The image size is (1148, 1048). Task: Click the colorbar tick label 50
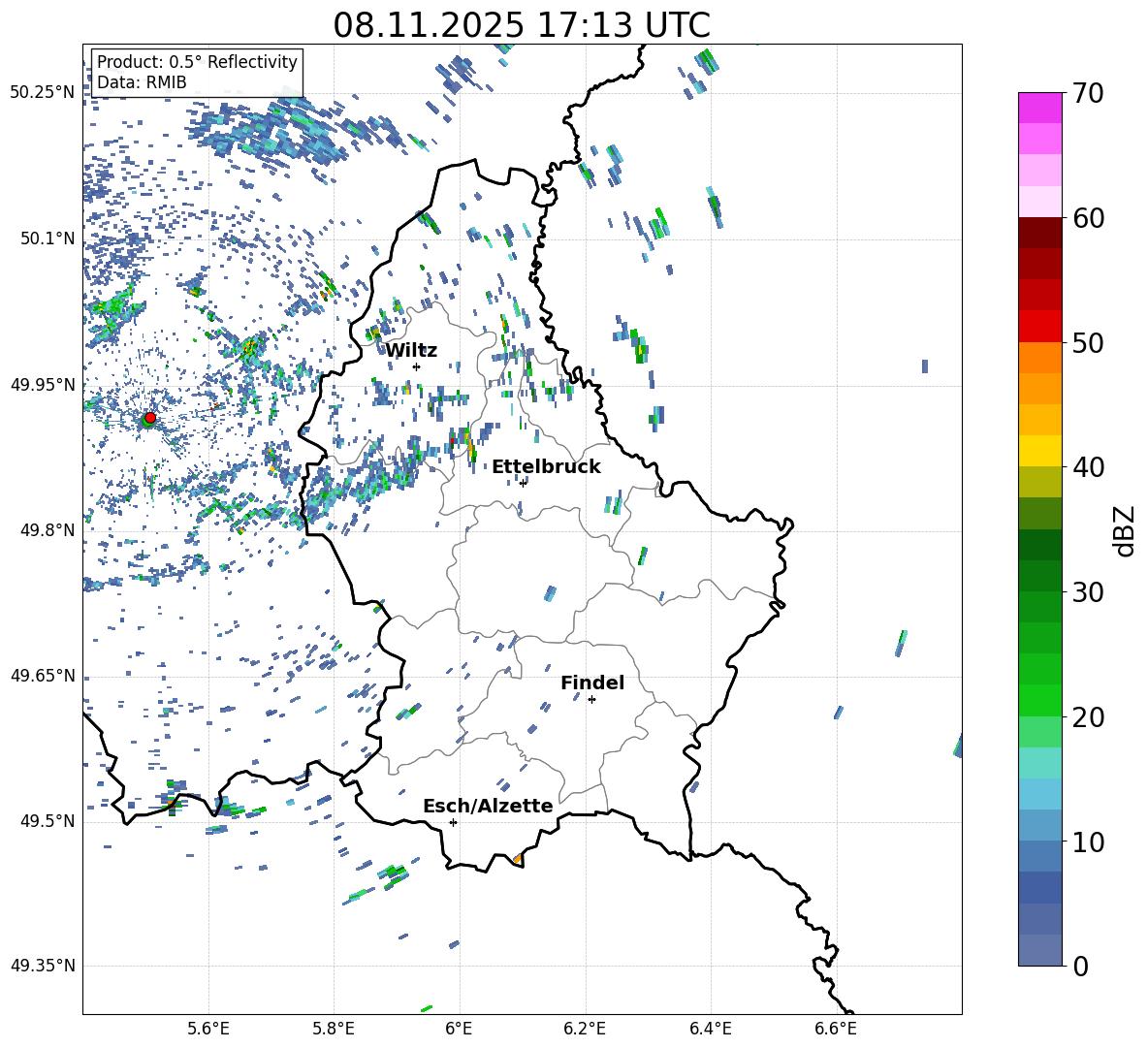pos(1088,342)
